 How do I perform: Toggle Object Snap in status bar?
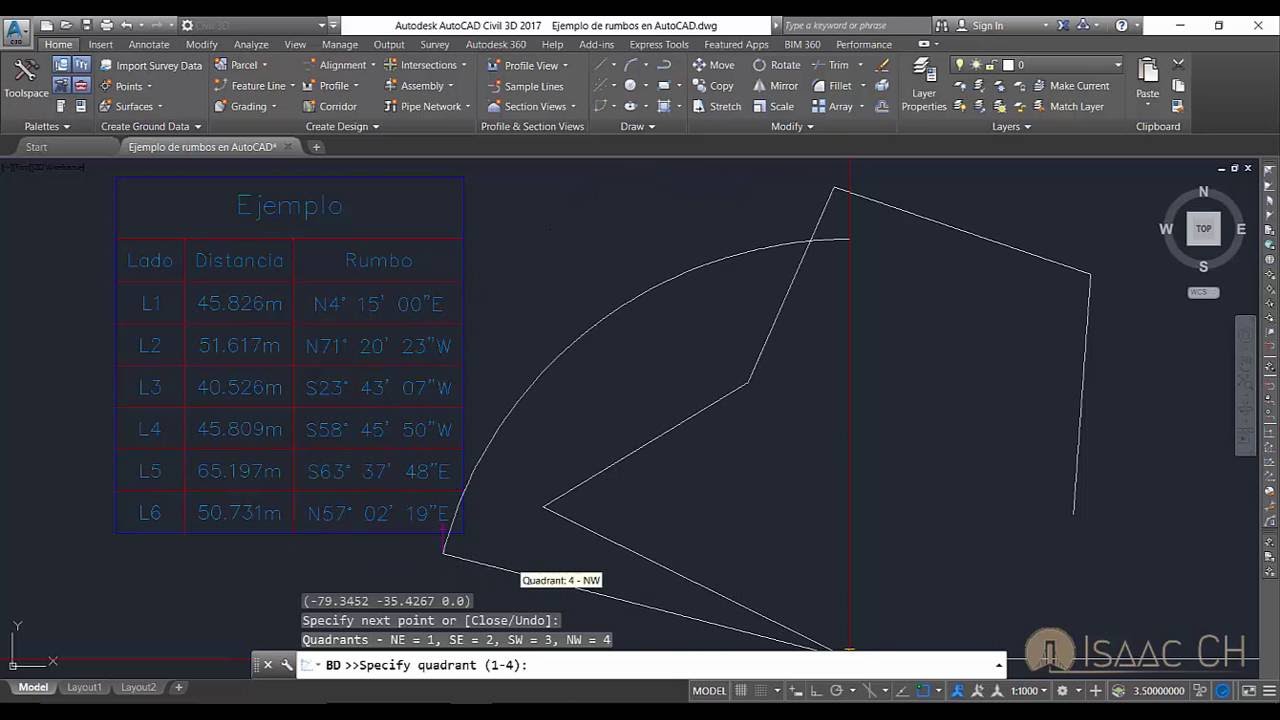[x=923, y=690]
